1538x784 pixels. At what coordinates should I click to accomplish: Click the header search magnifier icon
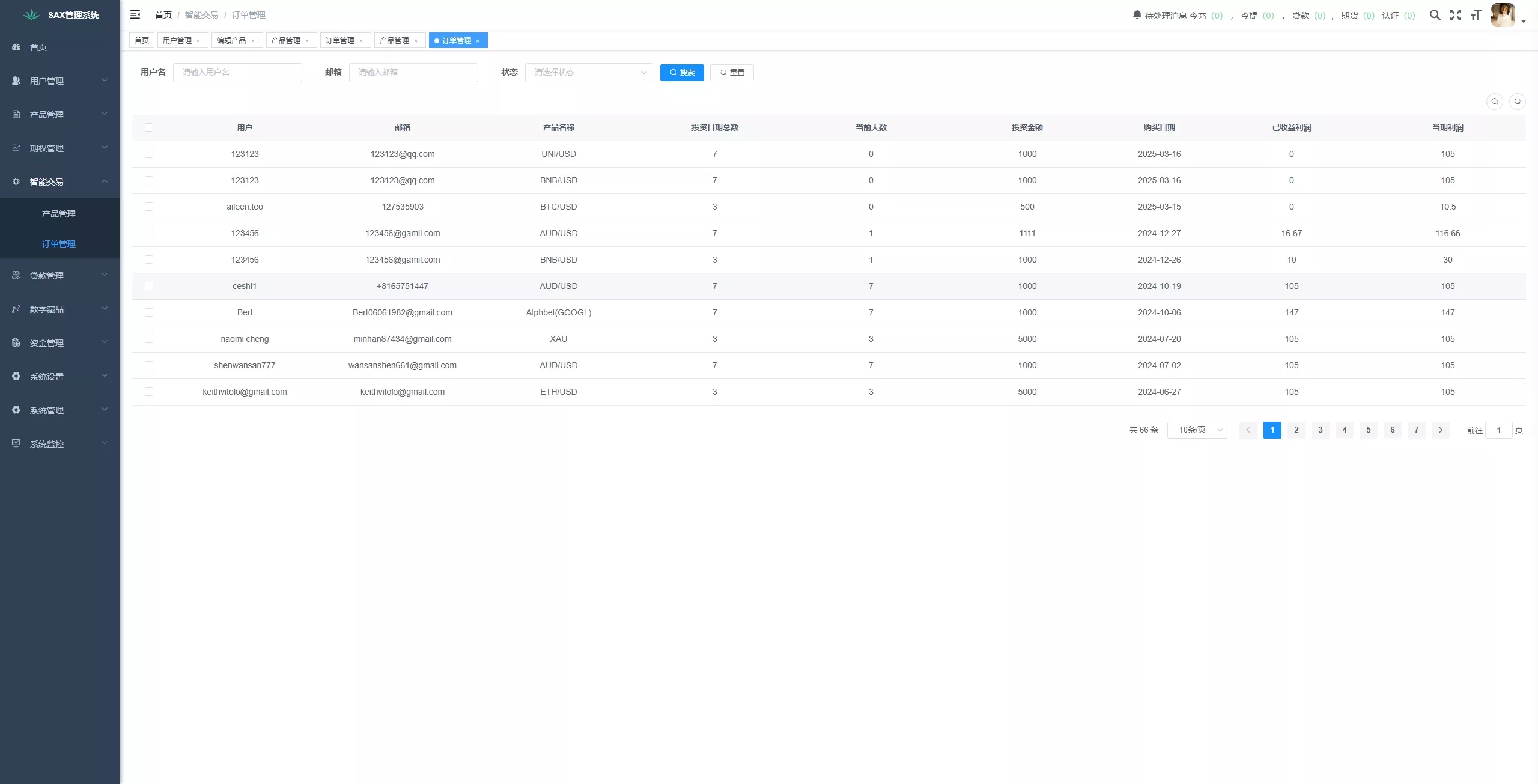point(1435,15)
